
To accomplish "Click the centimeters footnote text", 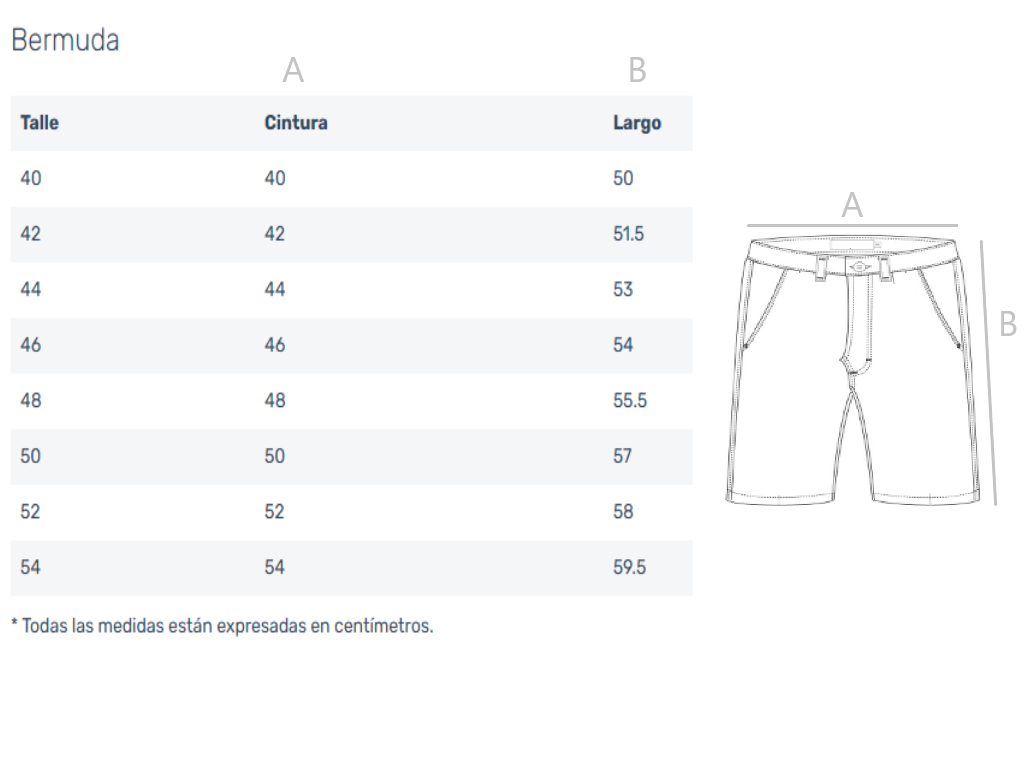I will 222,626.
